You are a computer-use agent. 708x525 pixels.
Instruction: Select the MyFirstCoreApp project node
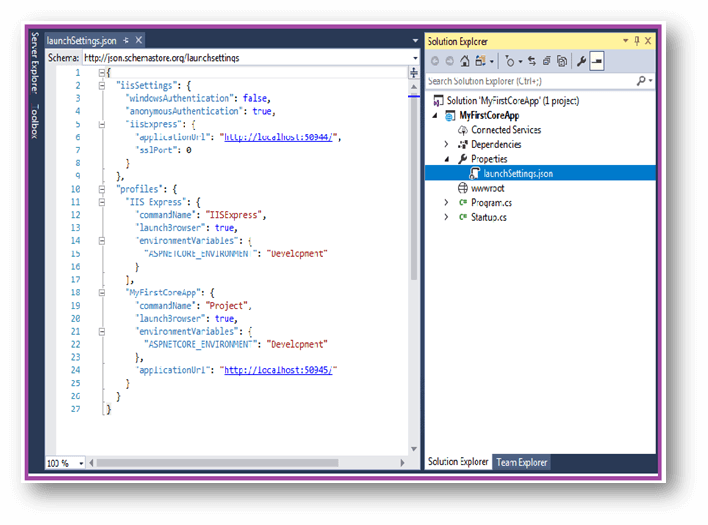point(489,116)
